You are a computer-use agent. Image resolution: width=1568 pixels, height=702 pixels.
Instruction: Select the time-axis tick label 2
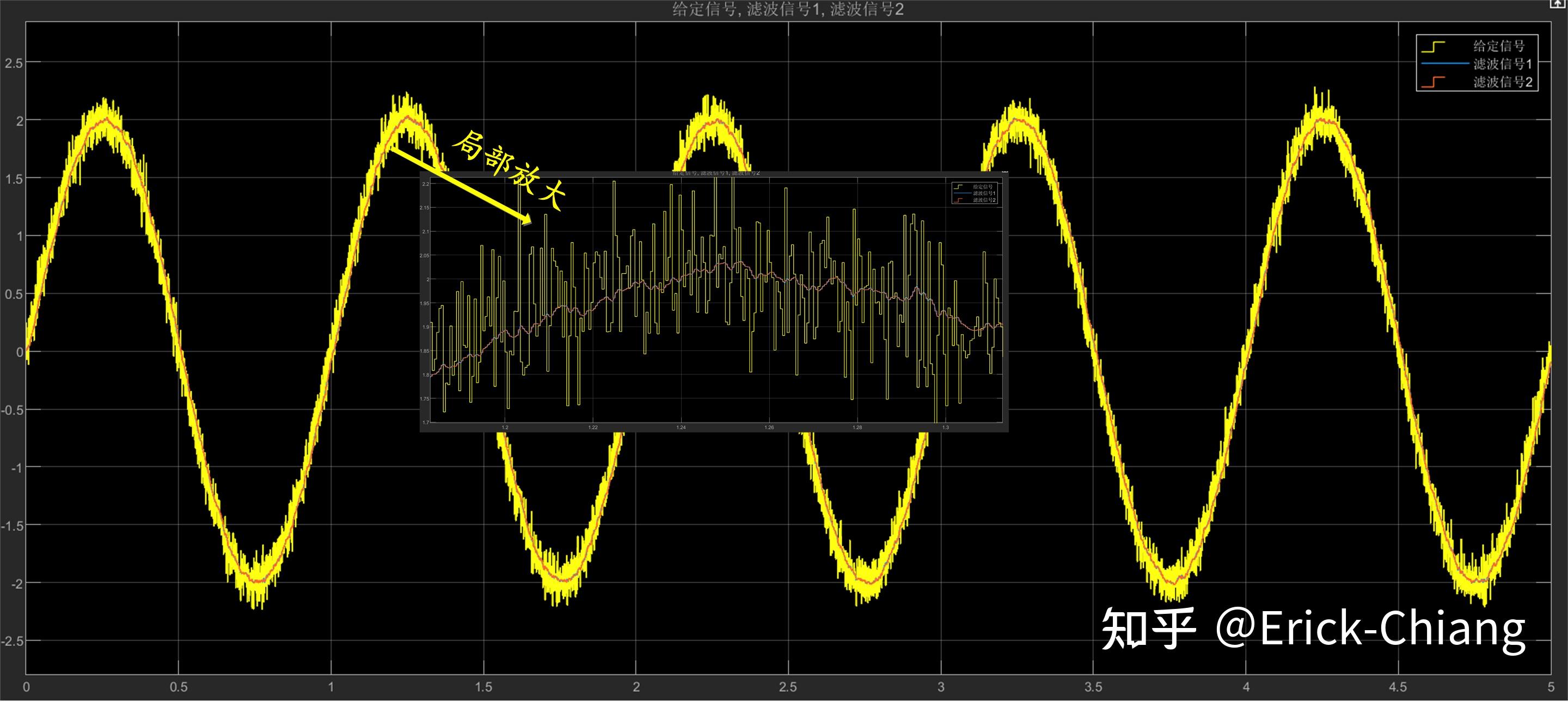tap(636, 687)
